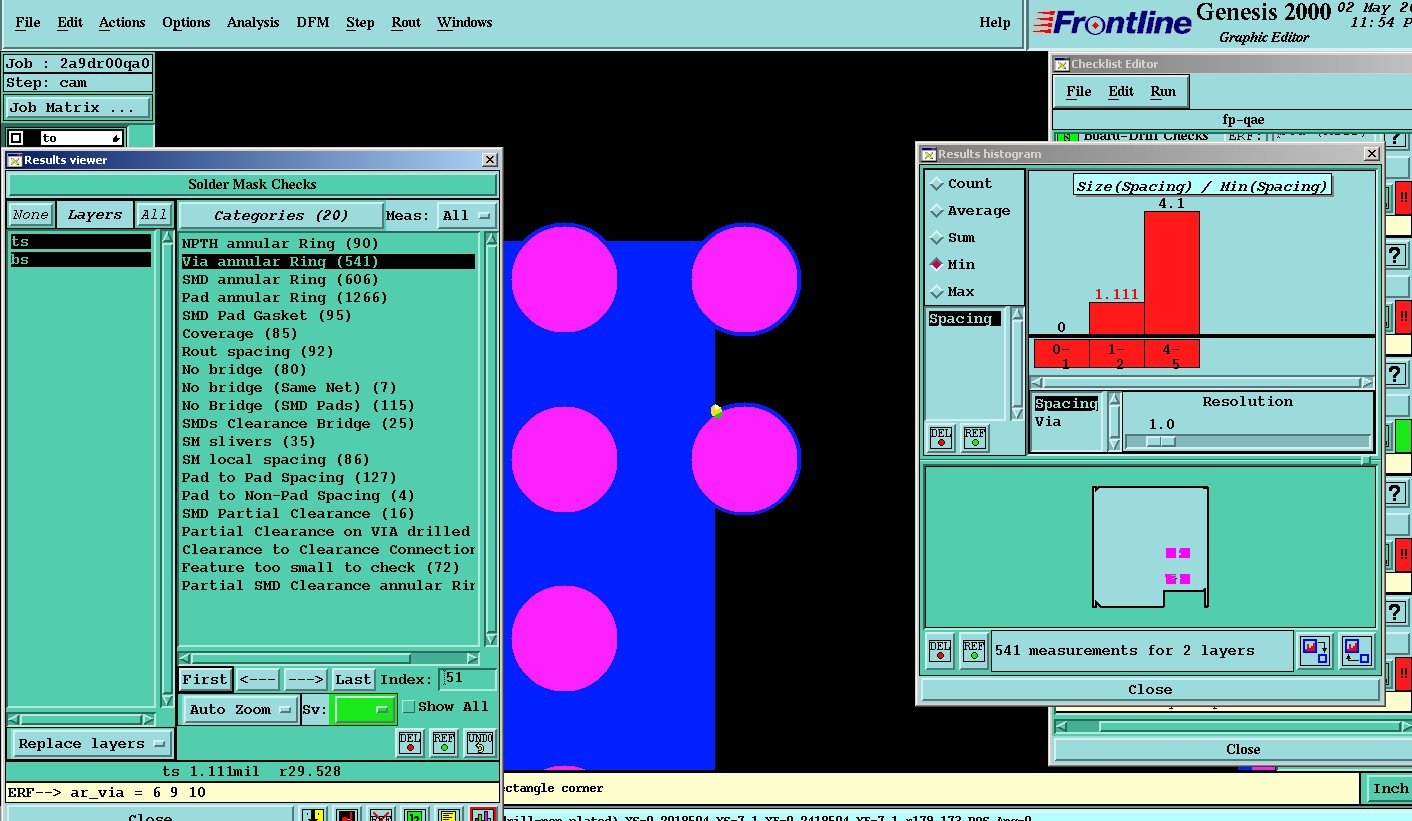Screen dimensions: 1412x821
Task: Click the categories list scroll-down arrow
Action: click(x=491, y=638)
